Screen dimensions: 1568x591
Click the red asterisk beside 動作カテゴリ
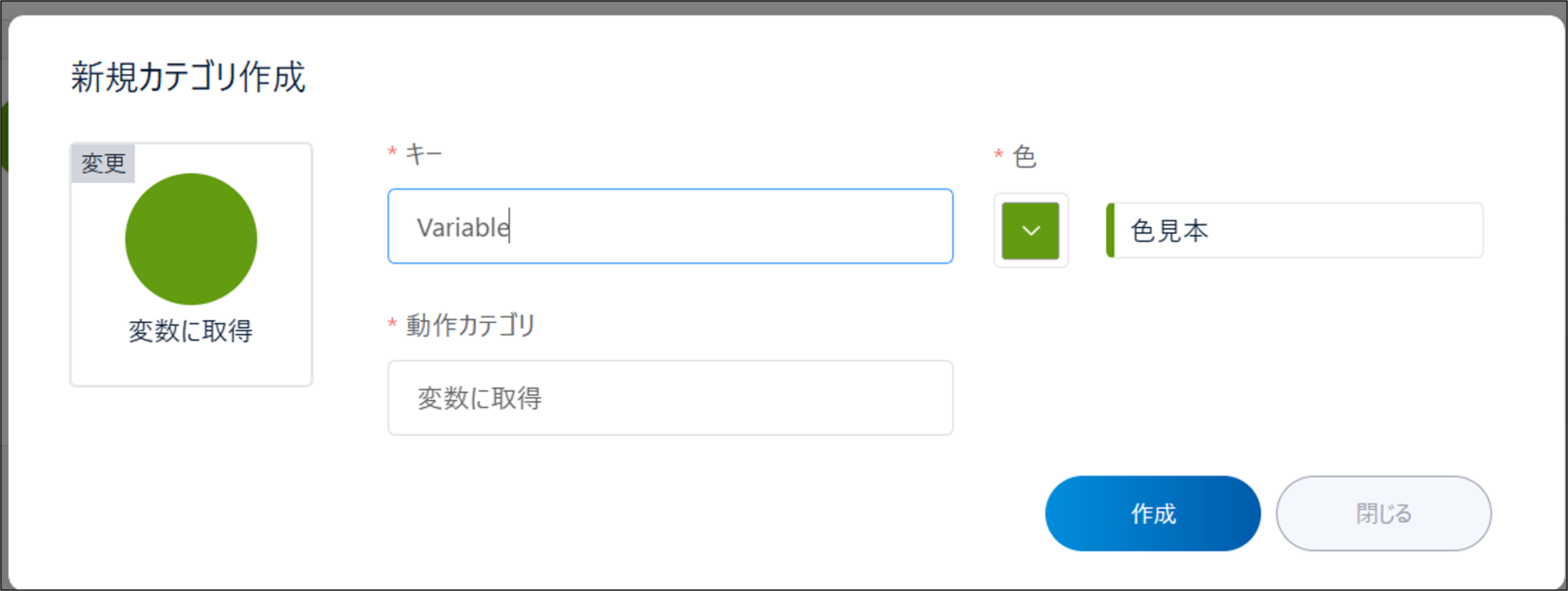coord(392,324)
